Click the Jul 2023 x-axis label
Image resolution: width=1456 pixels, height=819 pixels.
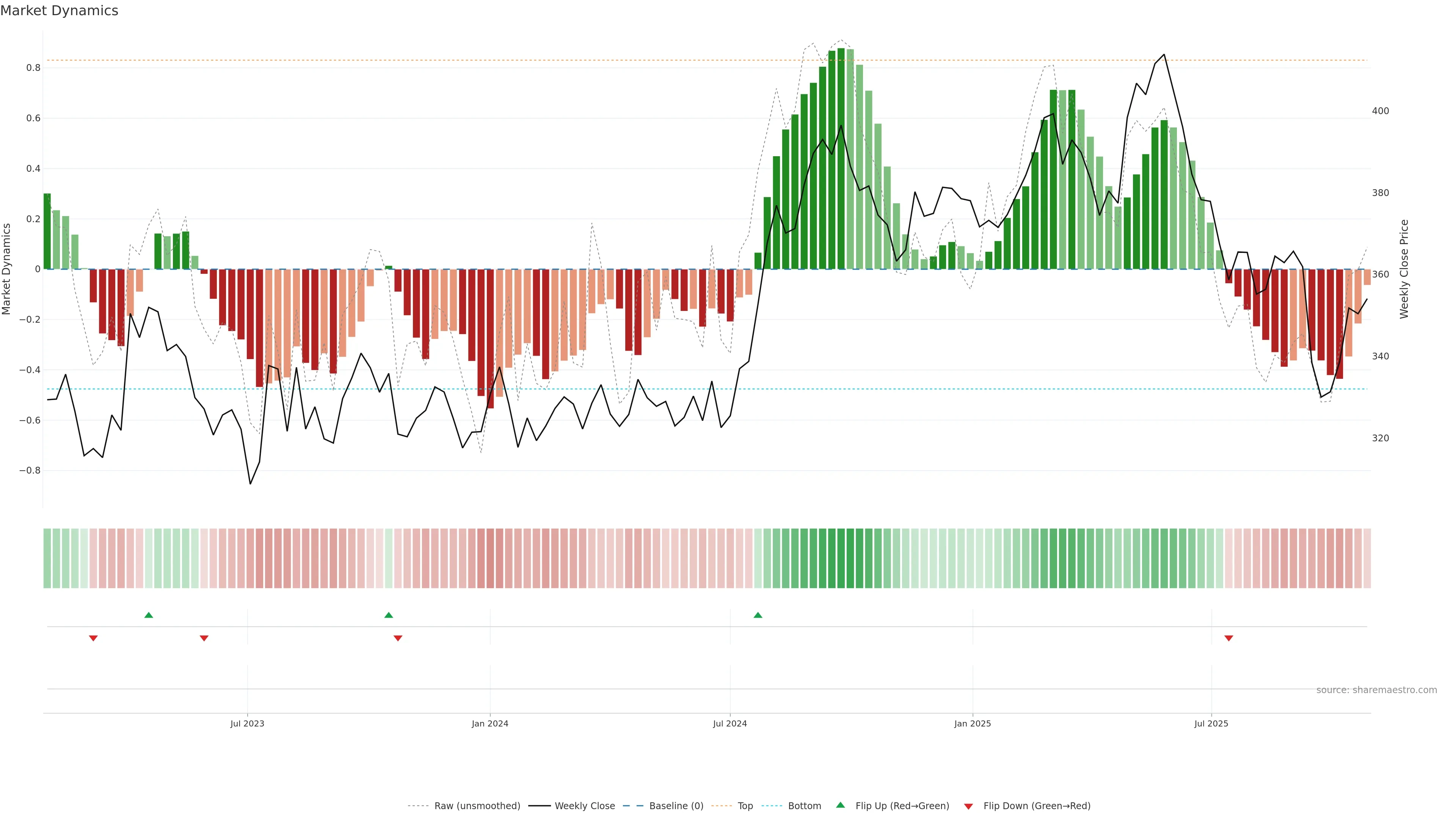247,723
